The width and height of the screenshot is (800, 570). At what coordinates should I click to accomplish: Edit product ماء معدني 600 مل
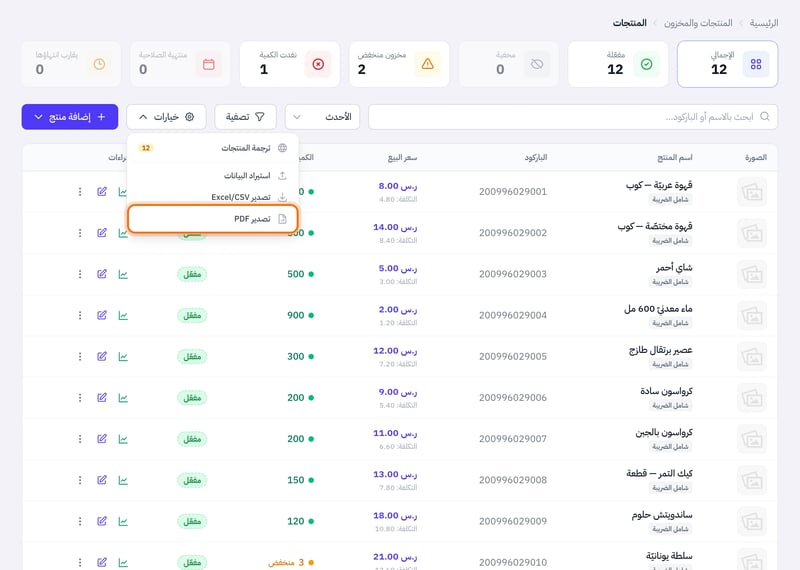[102, 315]
